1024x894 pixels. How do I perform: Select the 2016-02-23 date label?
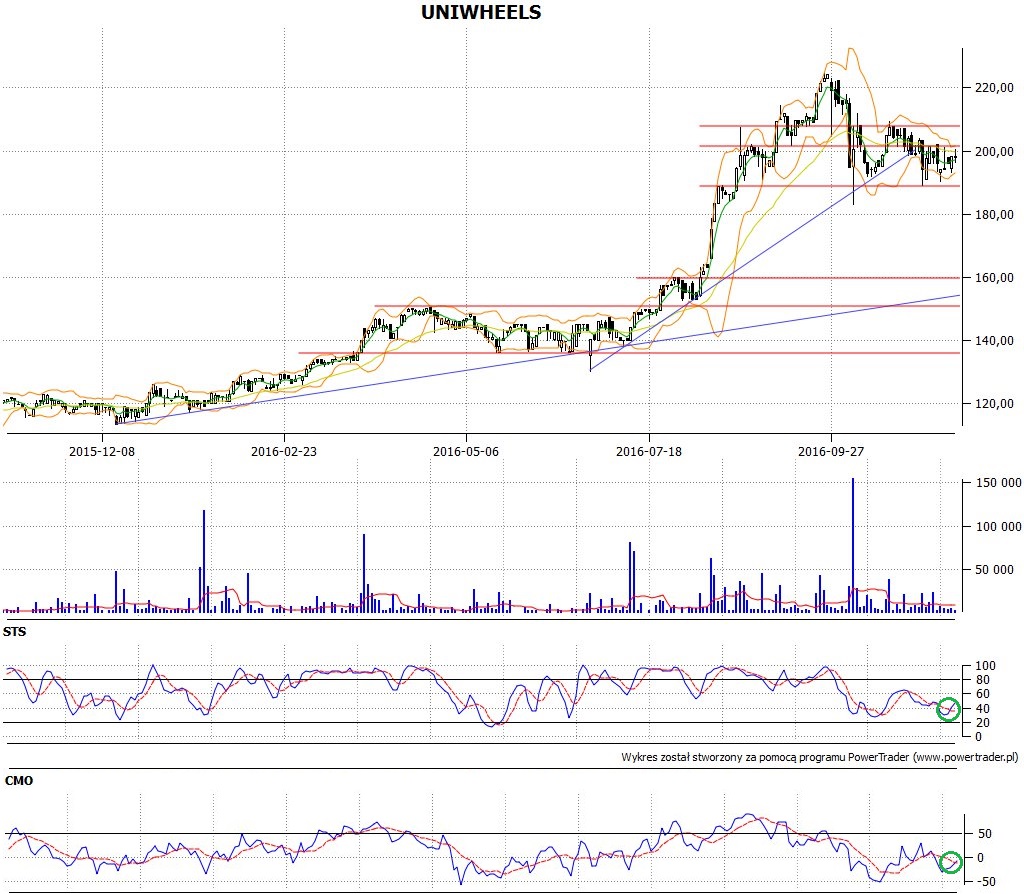click(284, 451)
